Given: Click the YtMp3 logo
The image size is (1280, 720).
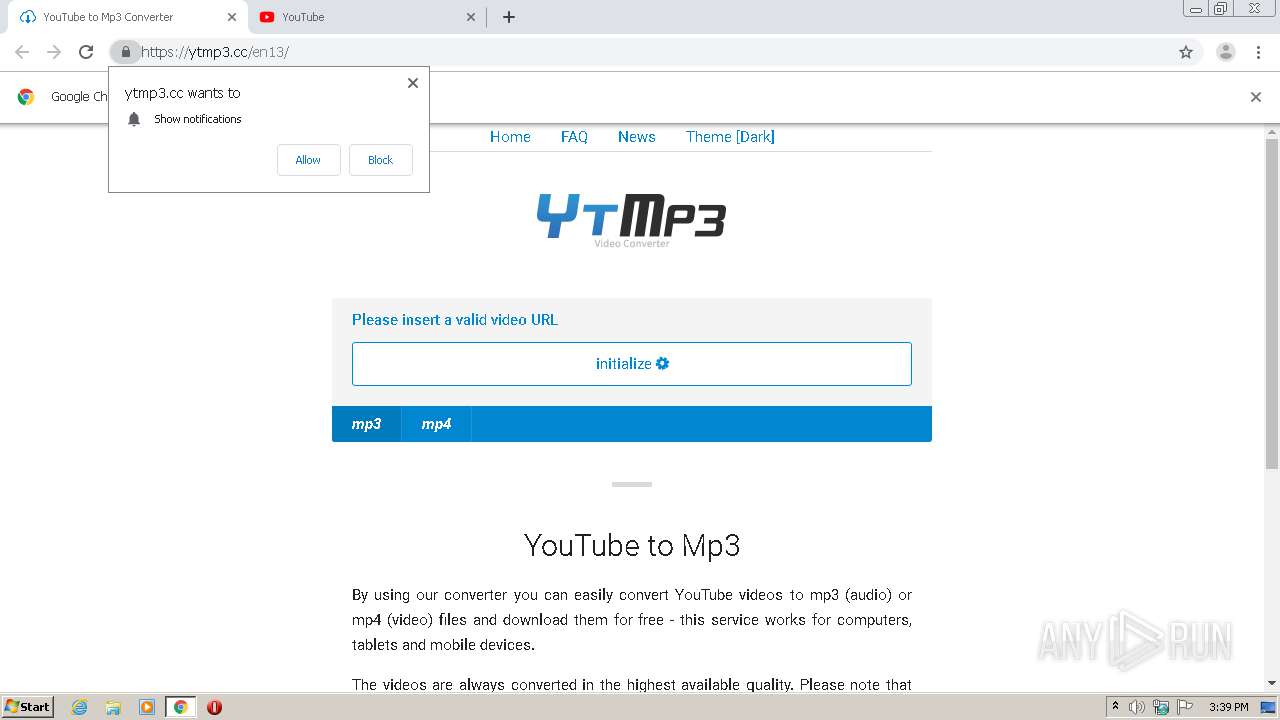Looking at the screenshot, I should (631, 219).
